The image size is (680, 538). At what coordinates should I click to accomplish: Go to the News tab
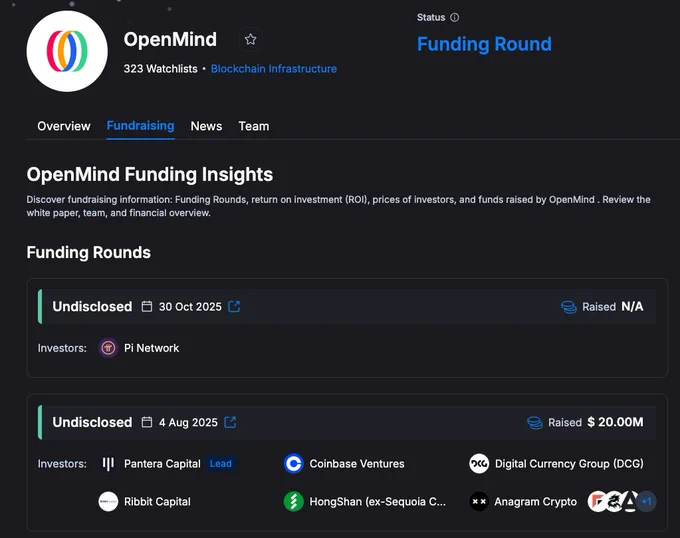[206, 126]
